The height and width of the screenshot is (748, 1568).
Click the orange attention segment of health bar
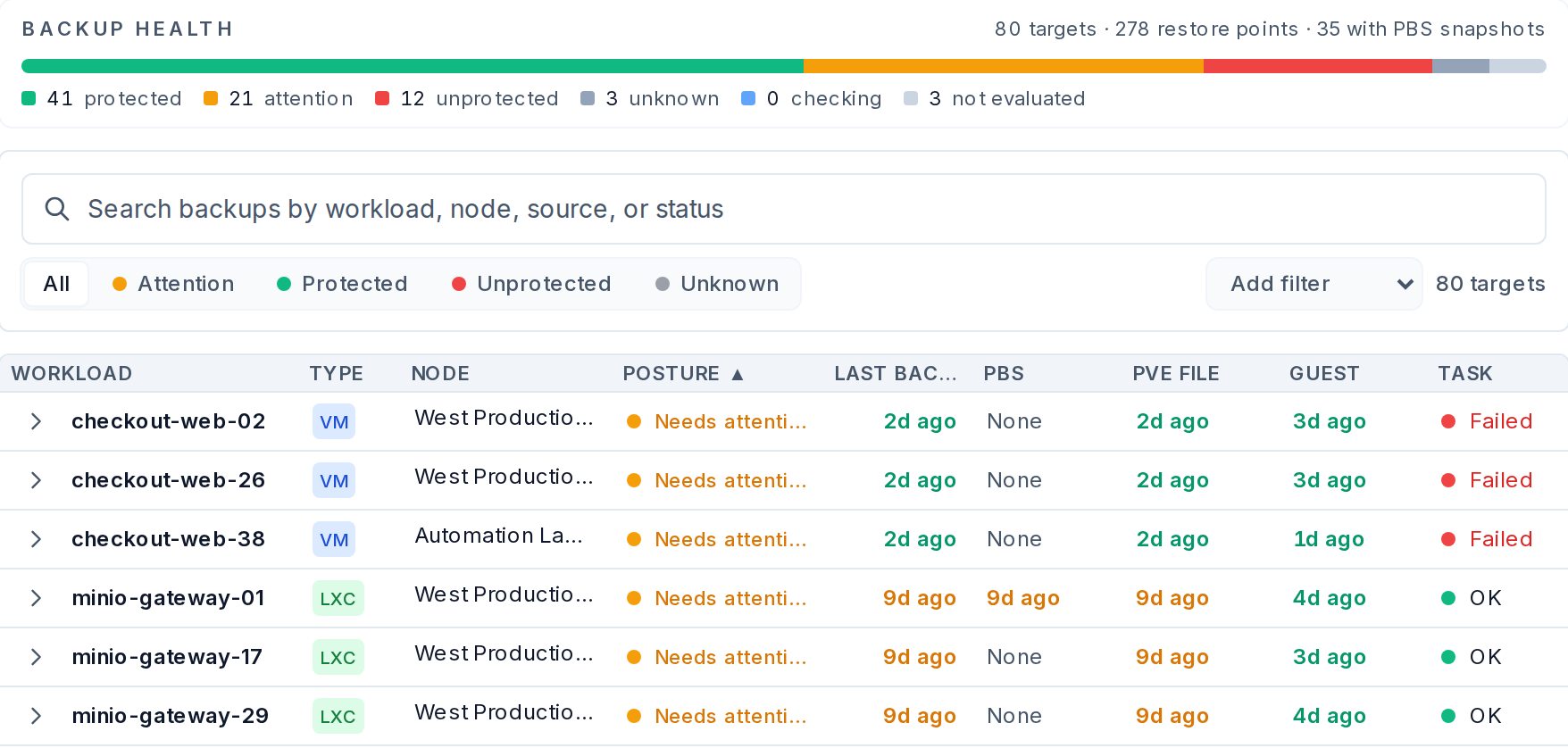[x=1004, y=66]
